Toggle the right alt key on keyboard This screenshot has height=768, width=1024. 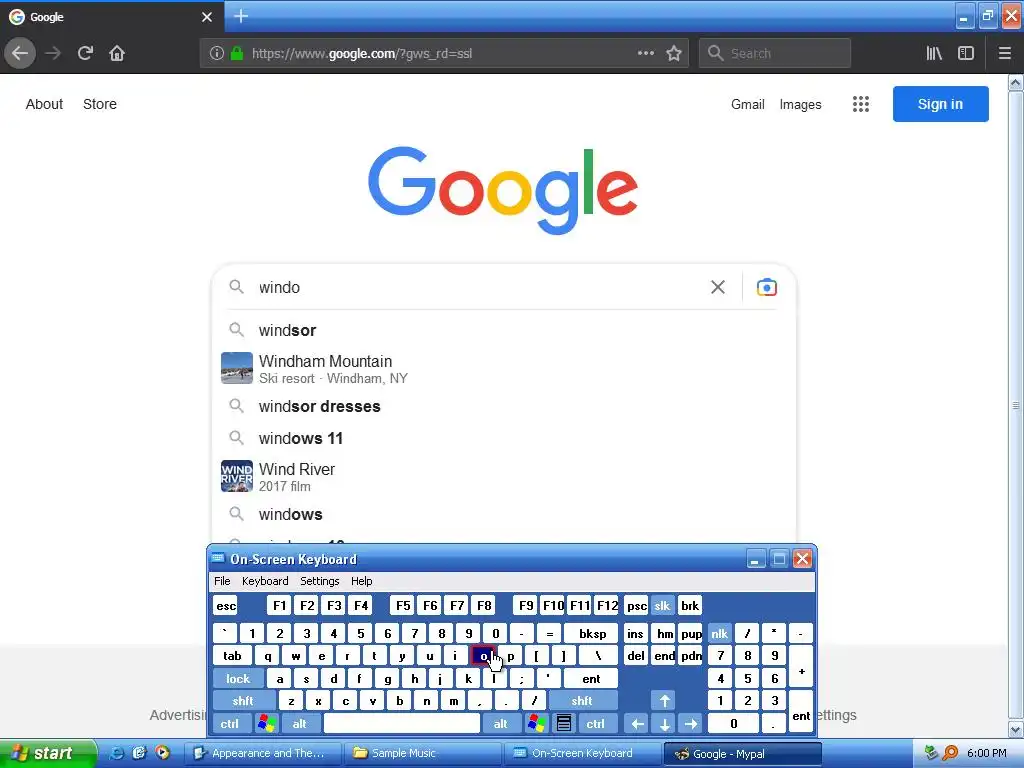[x=501, y=724]
